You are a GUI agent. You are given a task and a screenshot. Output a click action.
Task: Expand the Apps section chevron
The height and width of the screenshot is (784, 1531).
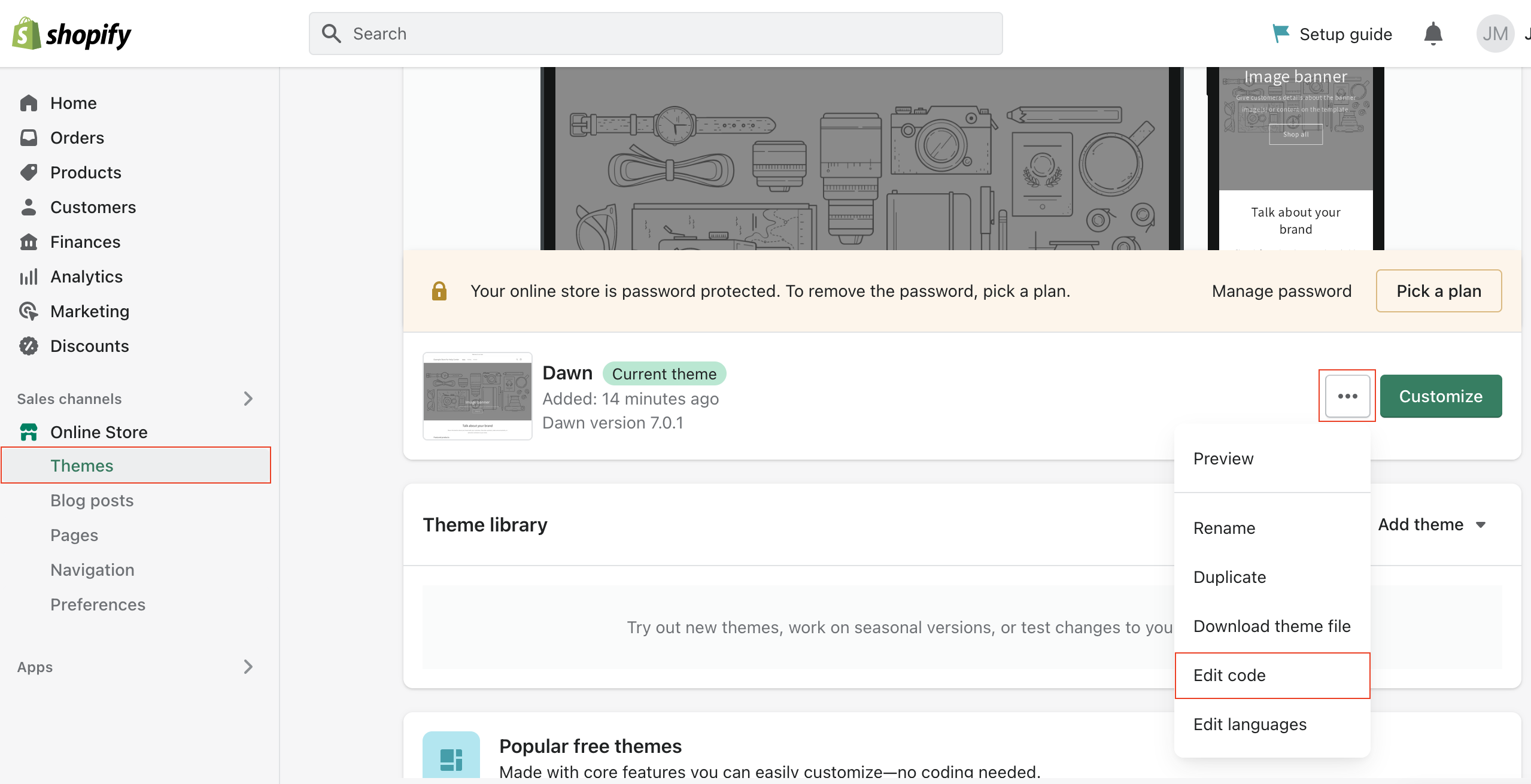point(248,667)
